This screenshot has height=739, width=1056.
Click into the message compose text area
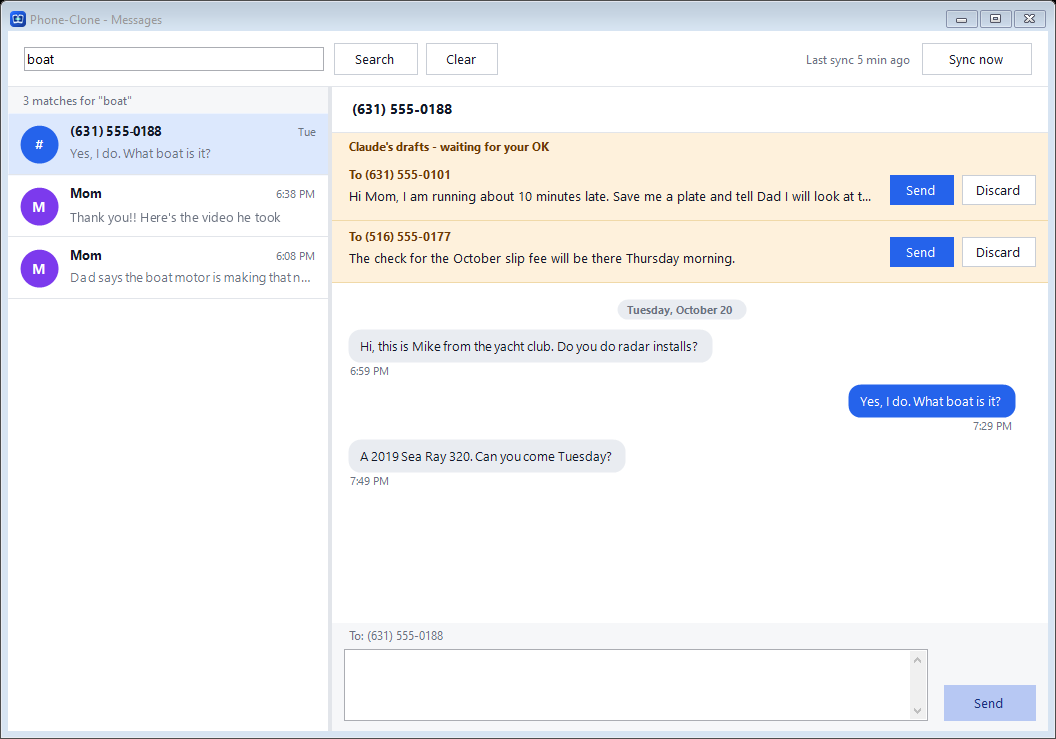pyautogui.click(x=627, y=685)
